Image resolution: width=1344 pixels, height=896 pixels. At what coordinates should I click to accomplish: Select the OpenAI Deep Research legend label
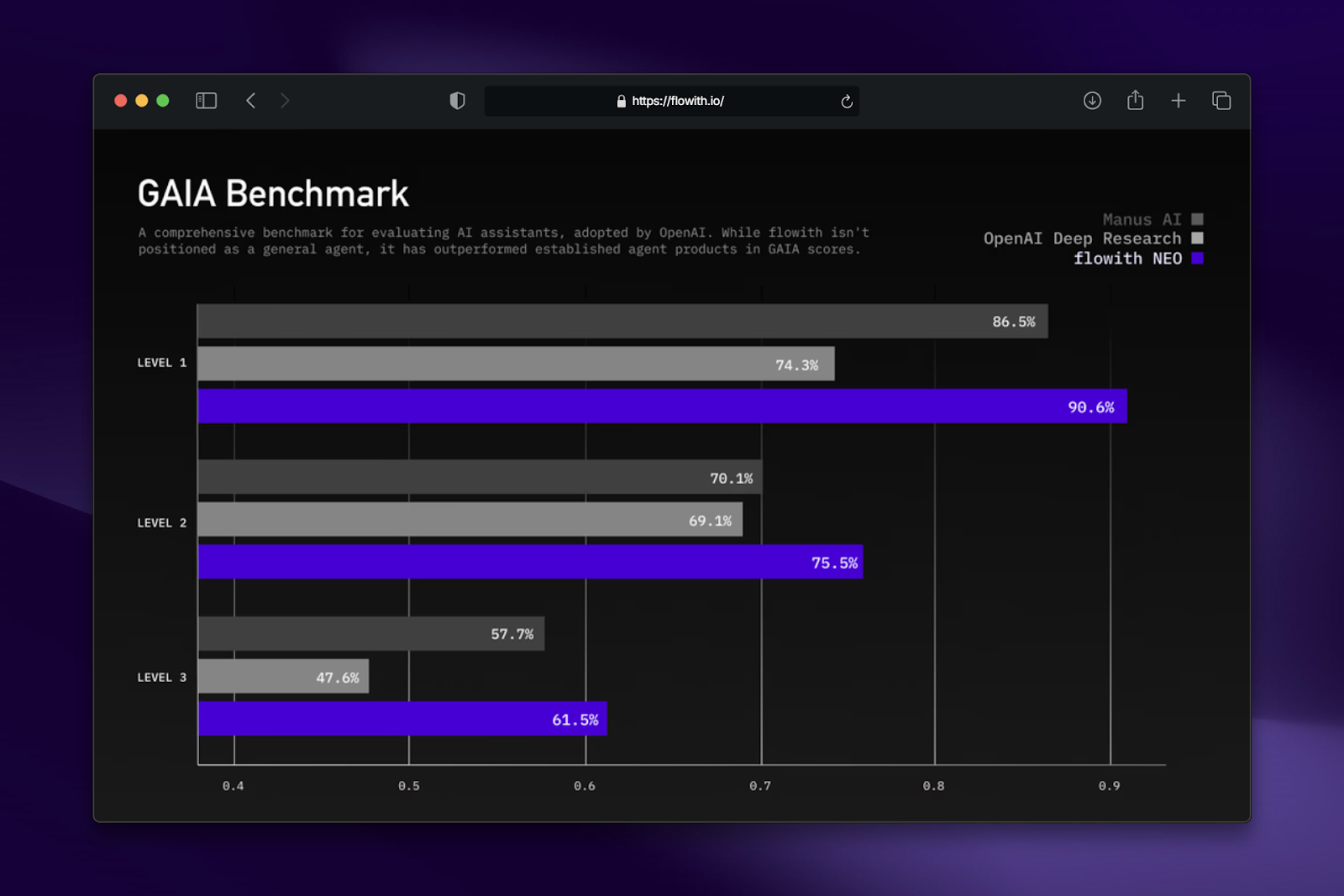[1082, 238]
